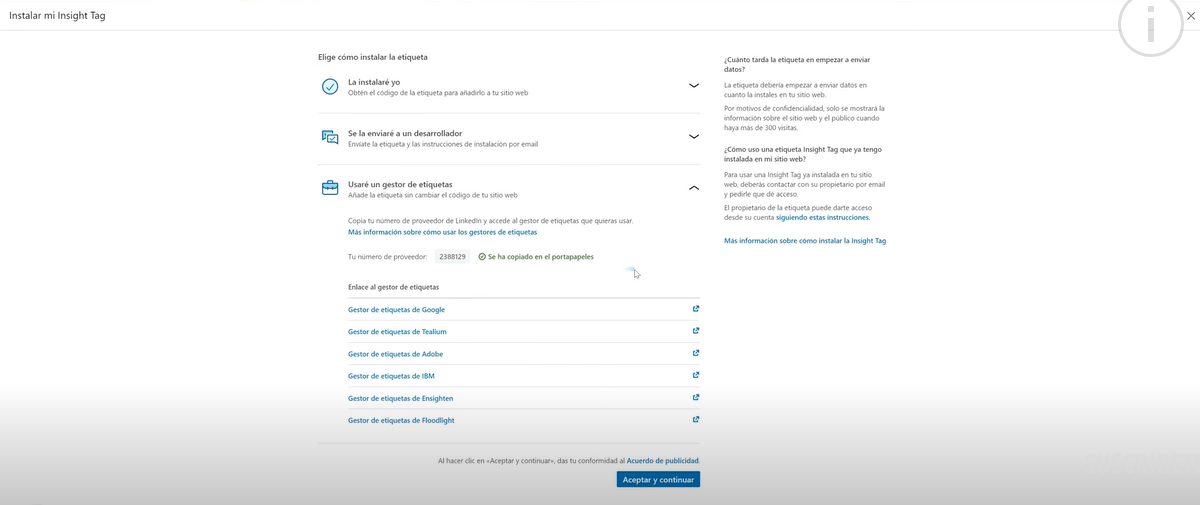Open the Gestor de etiquetas de Adobe link

(x=395, y=354)
